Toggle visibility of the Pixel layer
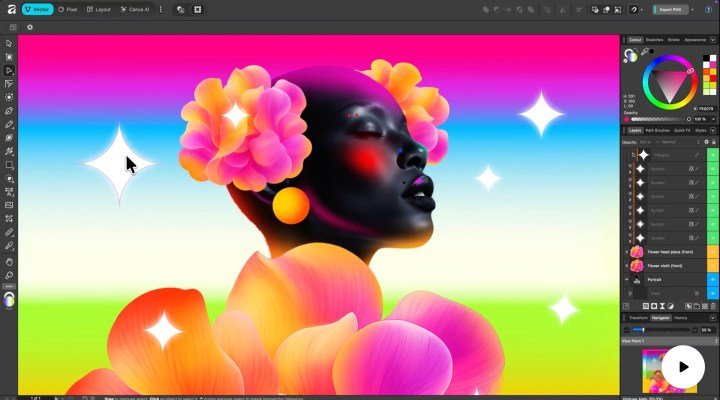Viewport: 720px width, 400px height. pyautogui.click(x=713, y=293)
